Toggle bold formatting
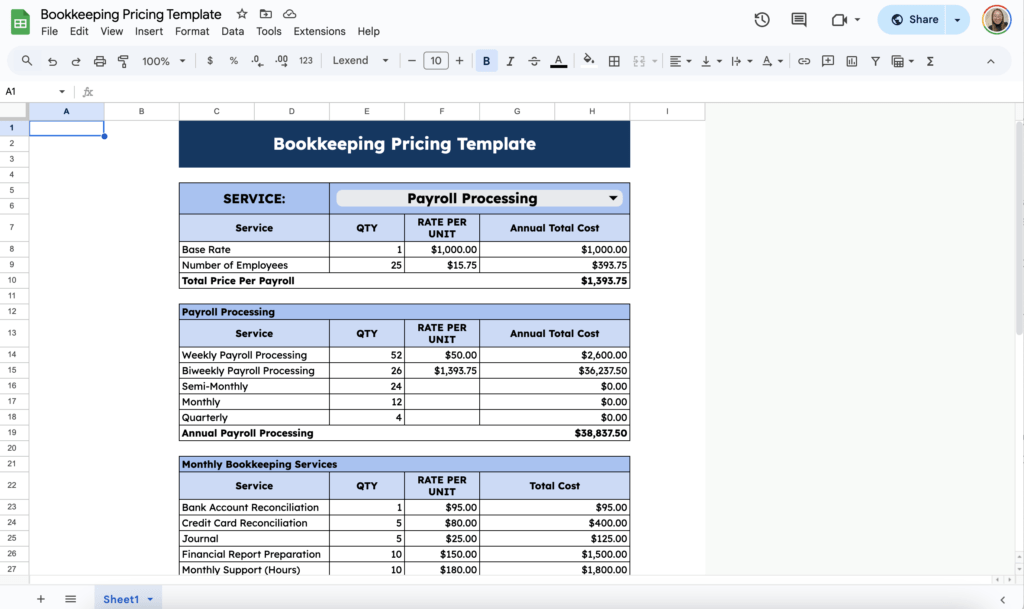Viewport: 1024px width, 609px height. (486, 61)
